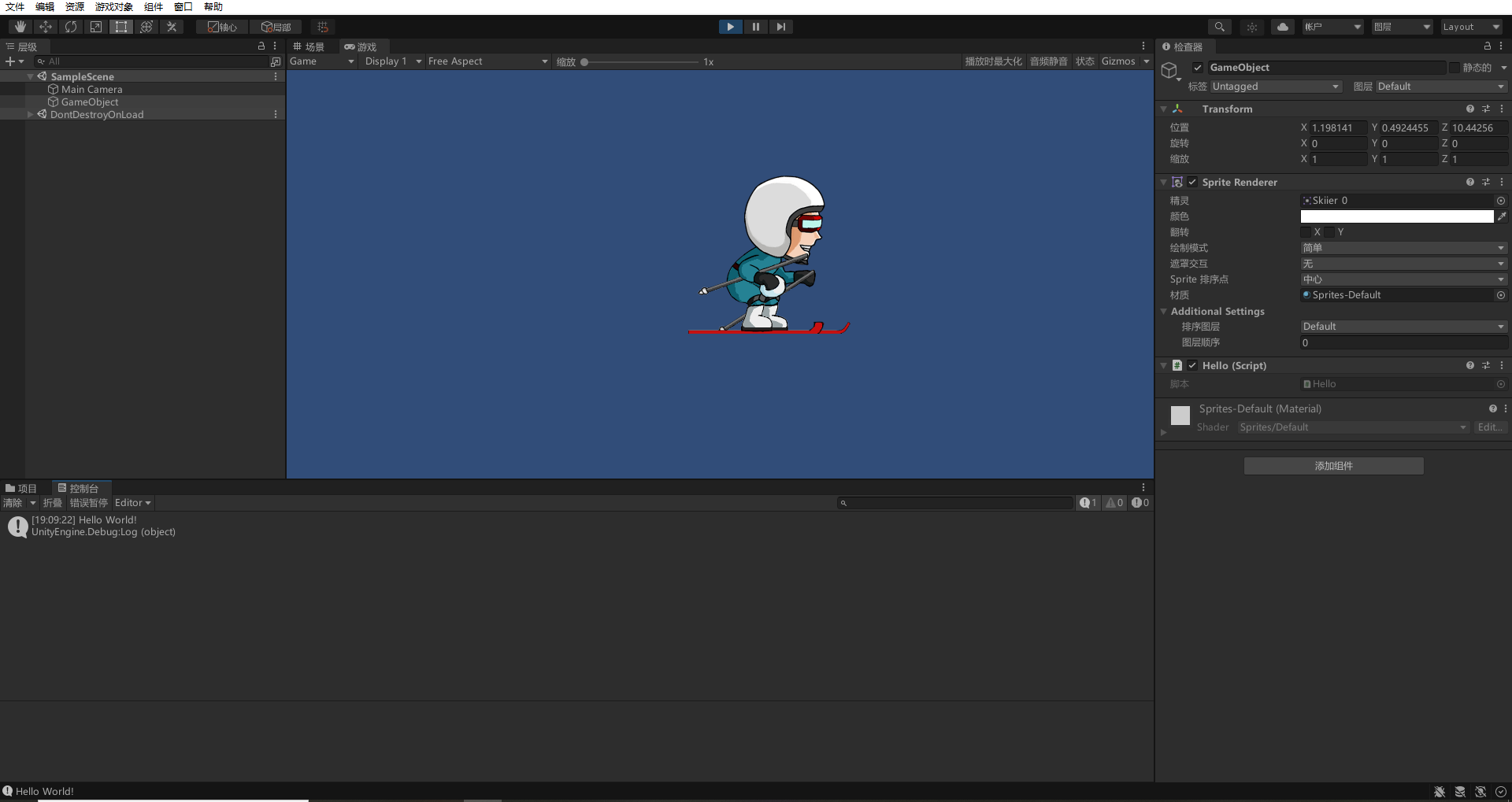
Task: Toggle Sprite Renderer enabled checkbox
Action: tap(1192, 182)
